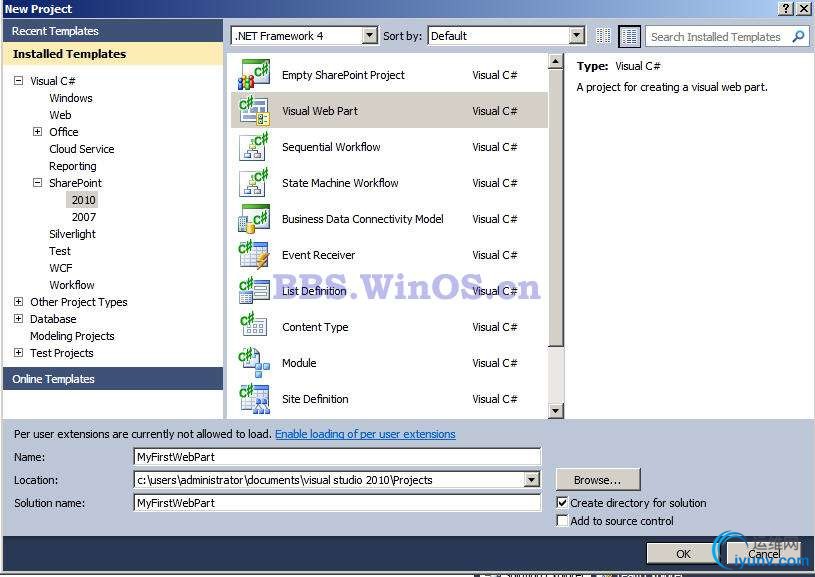815x577 pixels.
Task: Select the Test category under Visual C#
Action: pyautogui.click(x=60, y=251)
